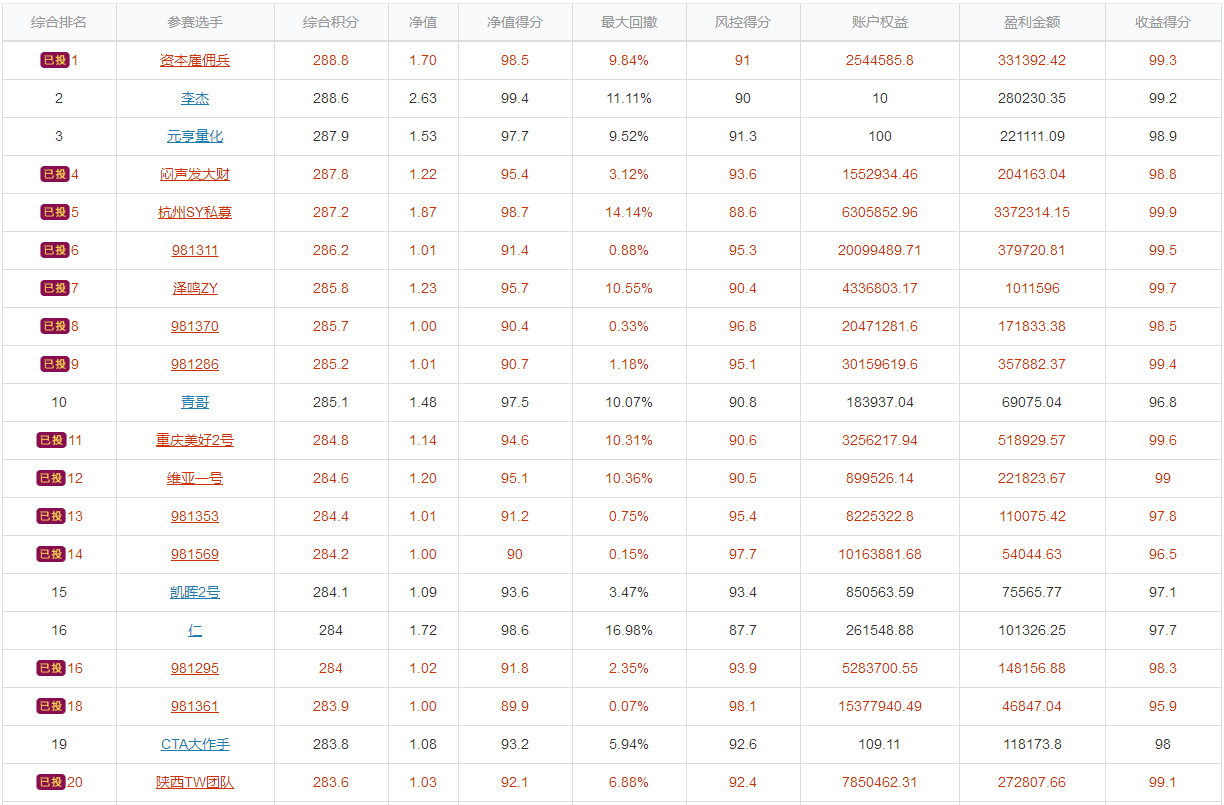Open the 杭州SY私募 contestant link
Image resolution: width=1224 pixels, height=805 pixels.
195,212
